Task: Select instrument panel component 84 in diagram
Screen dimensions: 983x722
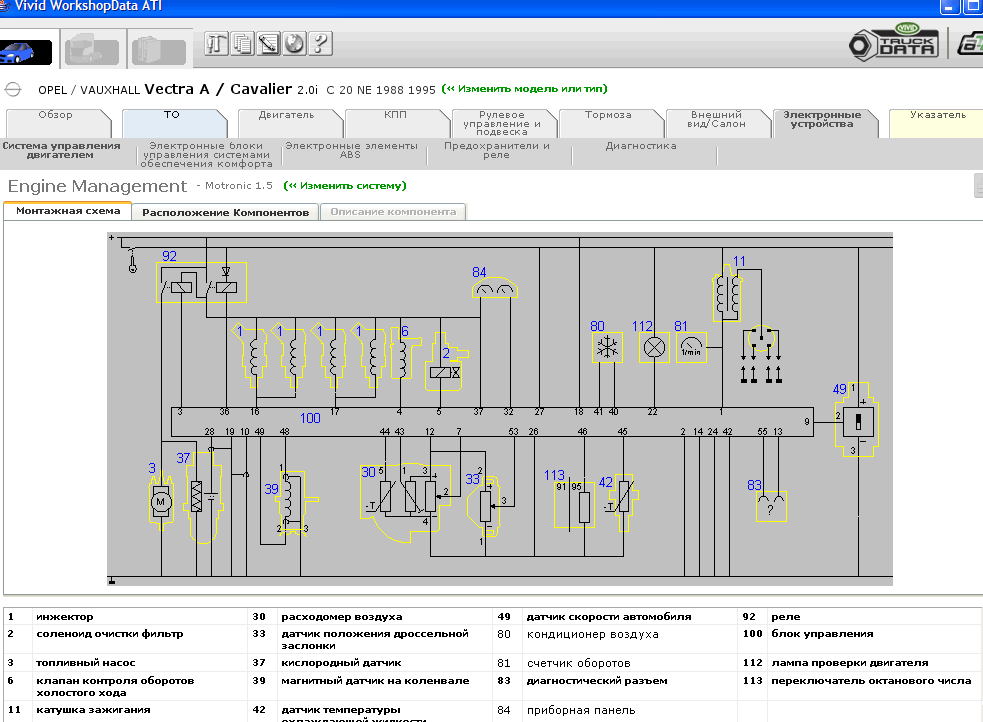Action: point(495,288)
